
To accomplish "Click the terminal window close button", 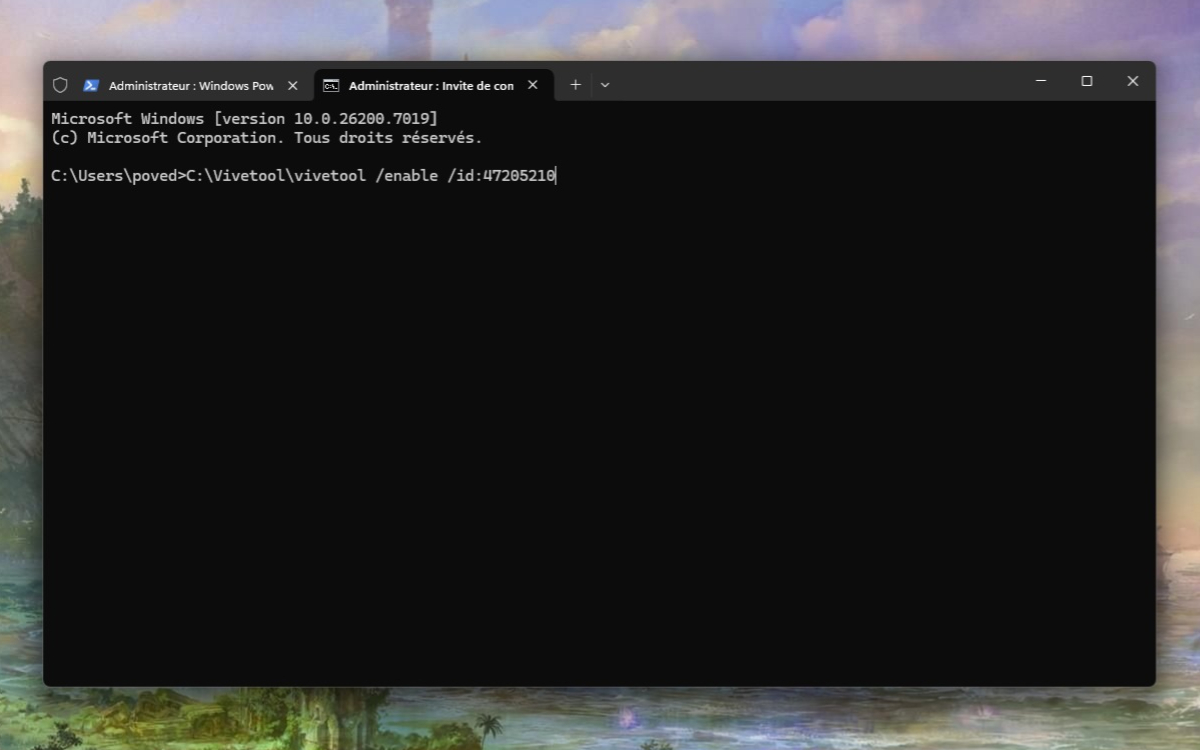I will (1132, 81).
